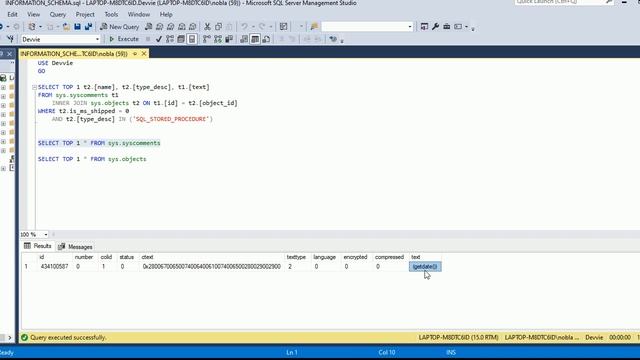Toggle Include Live Query Statistics
This screenshot has height=360, width=640.
coord(218,39)
